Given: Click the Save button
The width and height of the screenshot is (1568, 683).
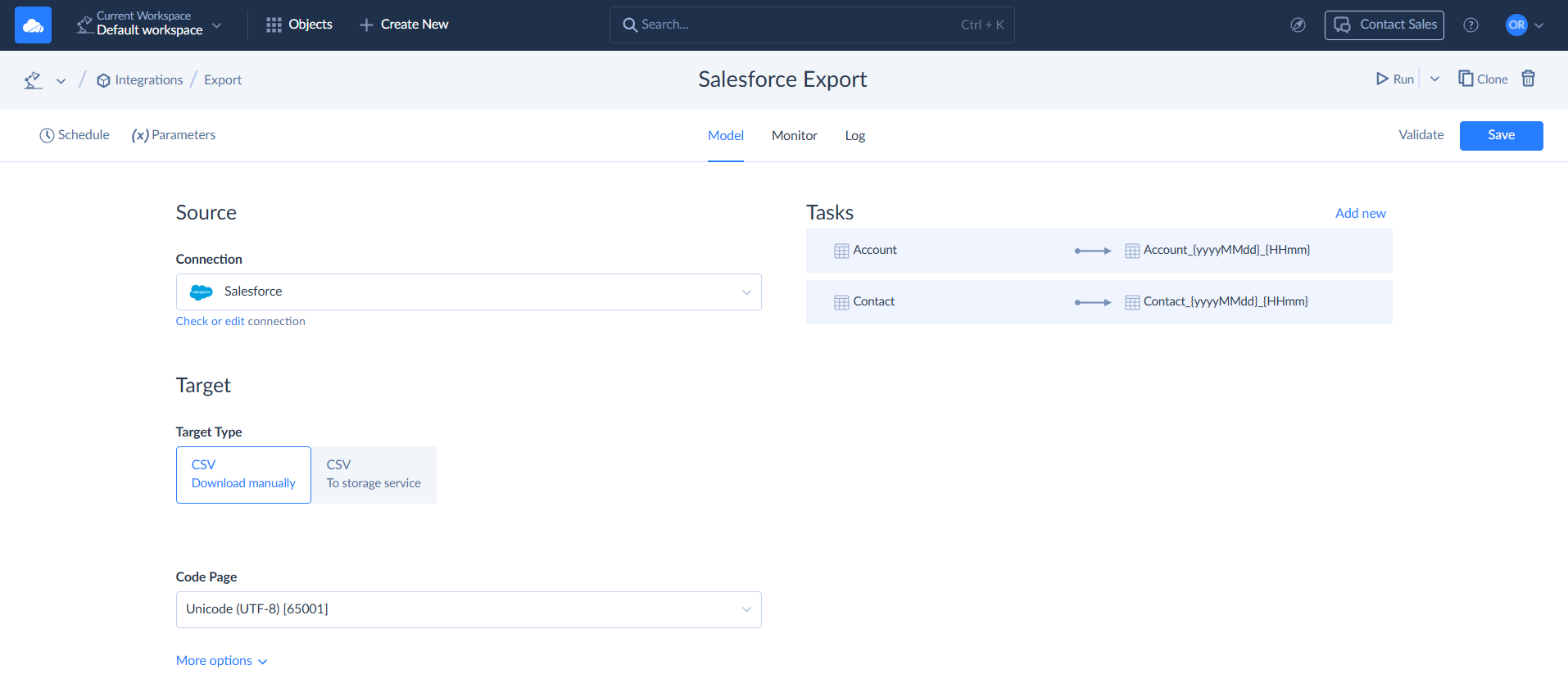Looking at the screenshot, I should (x=1501, y=135).
